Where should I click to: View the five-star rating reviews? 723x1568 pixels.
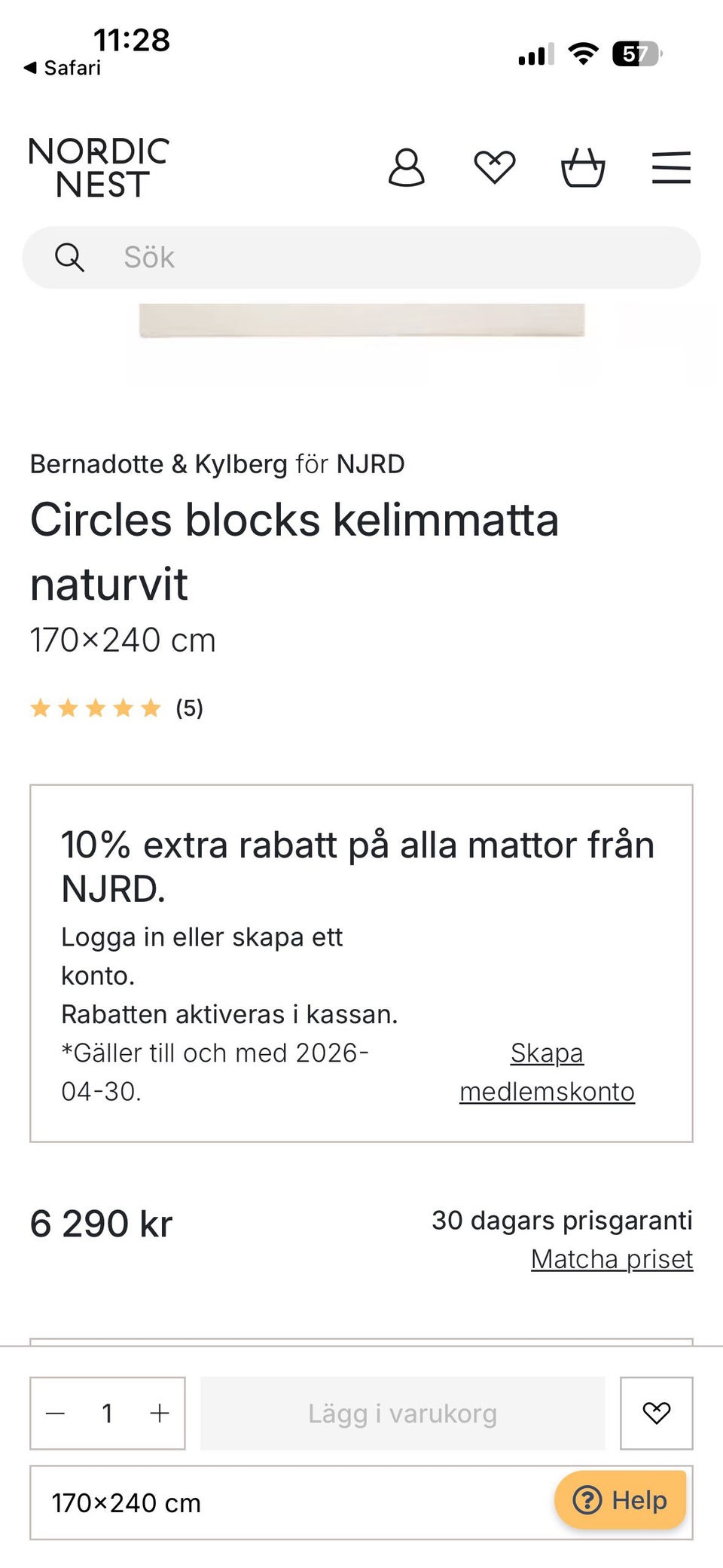(96, 708)
